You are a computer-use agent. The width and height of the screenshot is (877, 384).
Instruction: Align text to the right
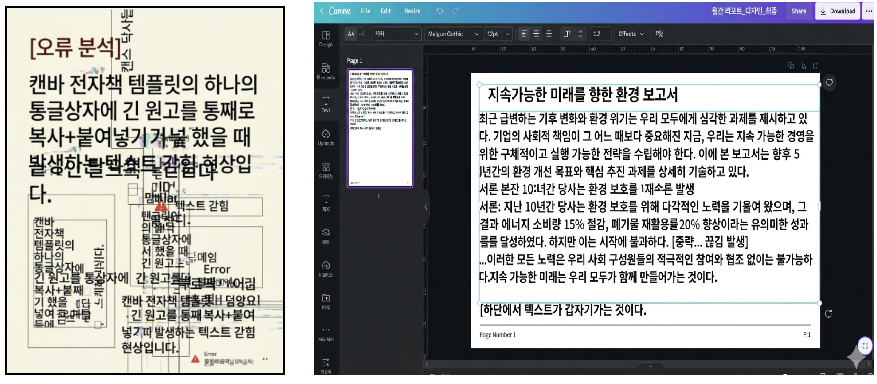click(x=549, y=34)
